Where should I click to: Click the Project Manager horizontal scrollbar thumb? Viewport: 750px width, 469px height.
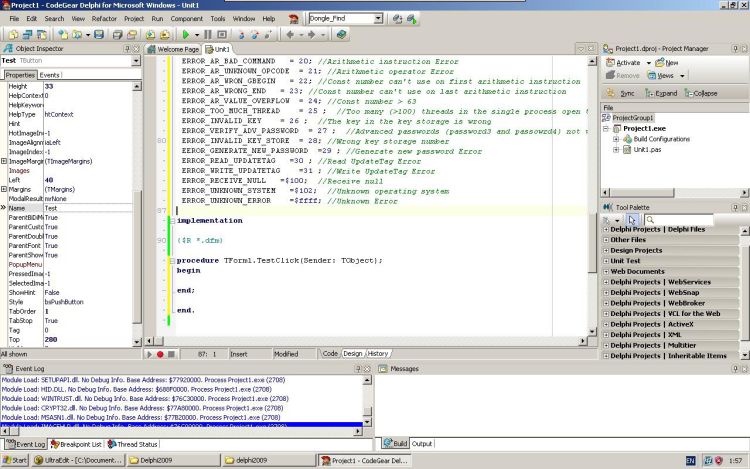pos(642,193)
